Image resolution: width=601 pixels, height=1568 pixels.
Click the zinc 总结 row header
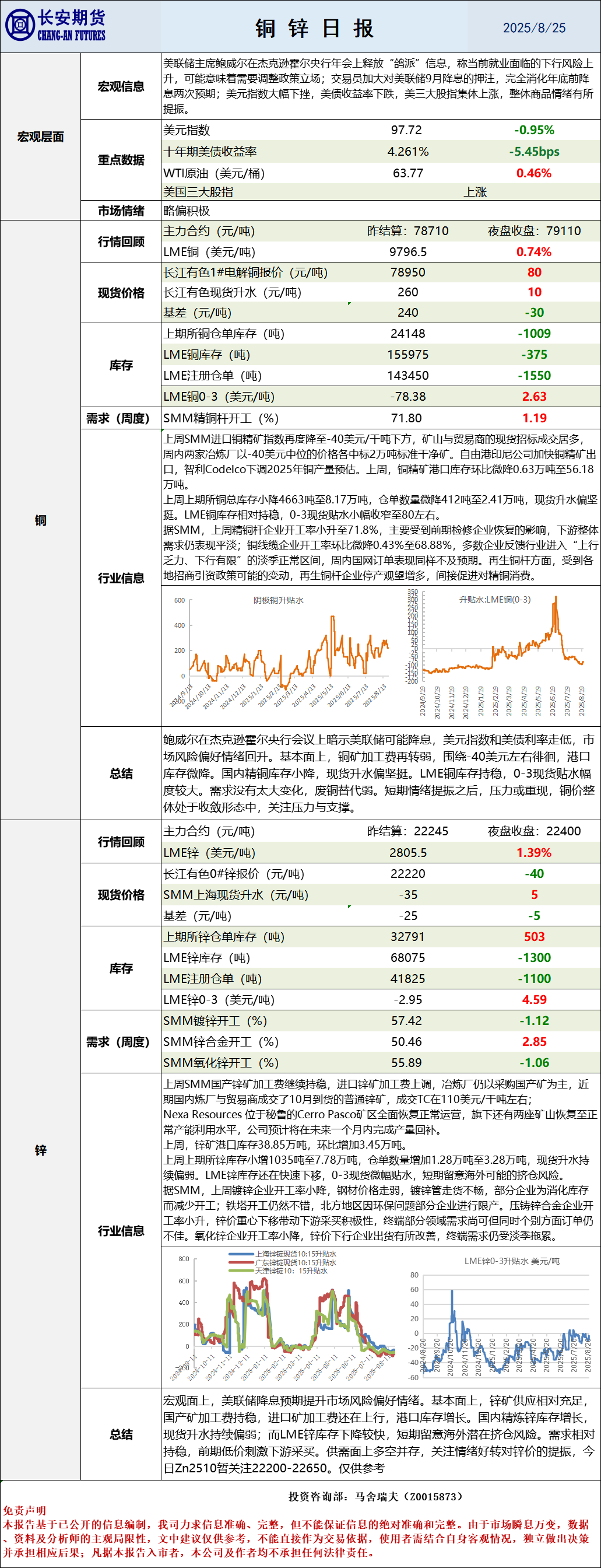(x=121, y=1434)
